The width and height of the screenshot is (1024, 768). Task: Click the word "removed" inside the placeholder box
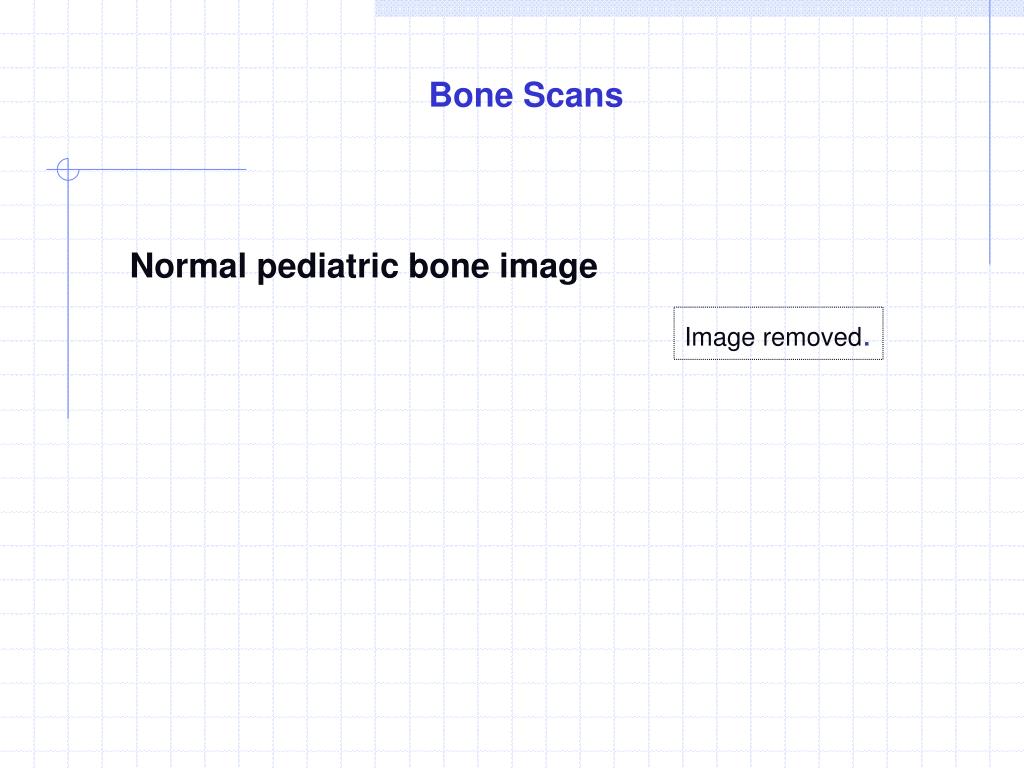pos(812,337)
